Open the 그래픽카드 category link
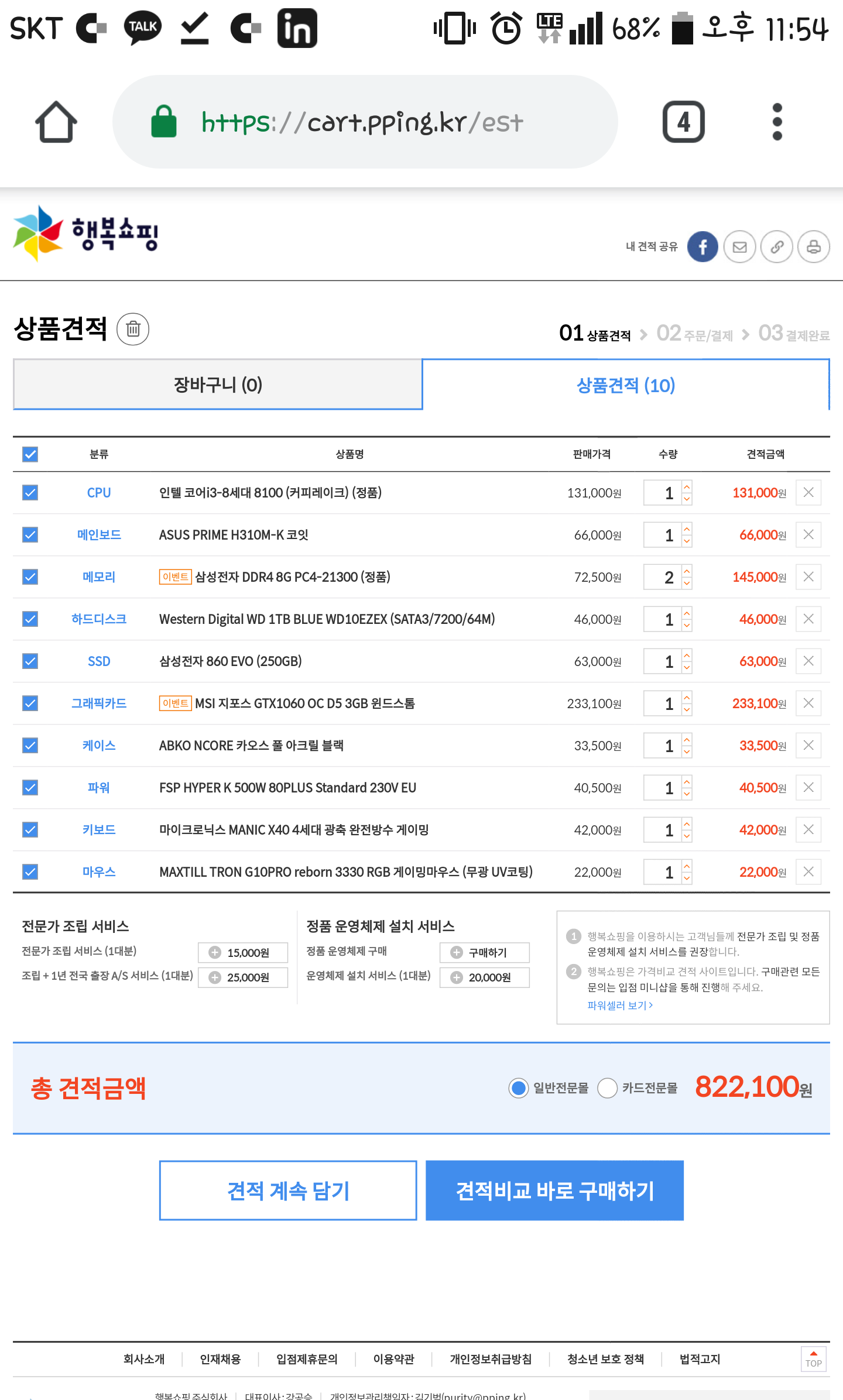843x1400 pixels. pos(99,704)
